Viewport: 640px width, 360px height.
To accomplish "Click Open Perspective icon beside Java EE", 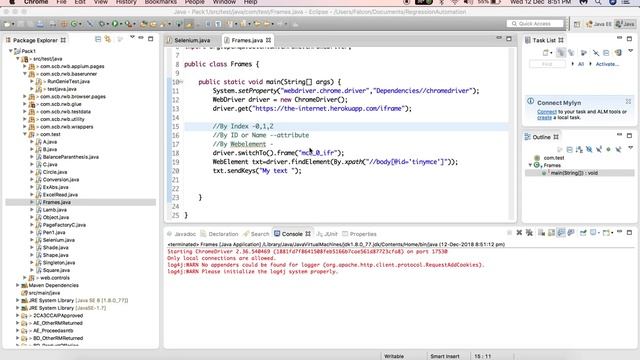I will click(577, 24).
